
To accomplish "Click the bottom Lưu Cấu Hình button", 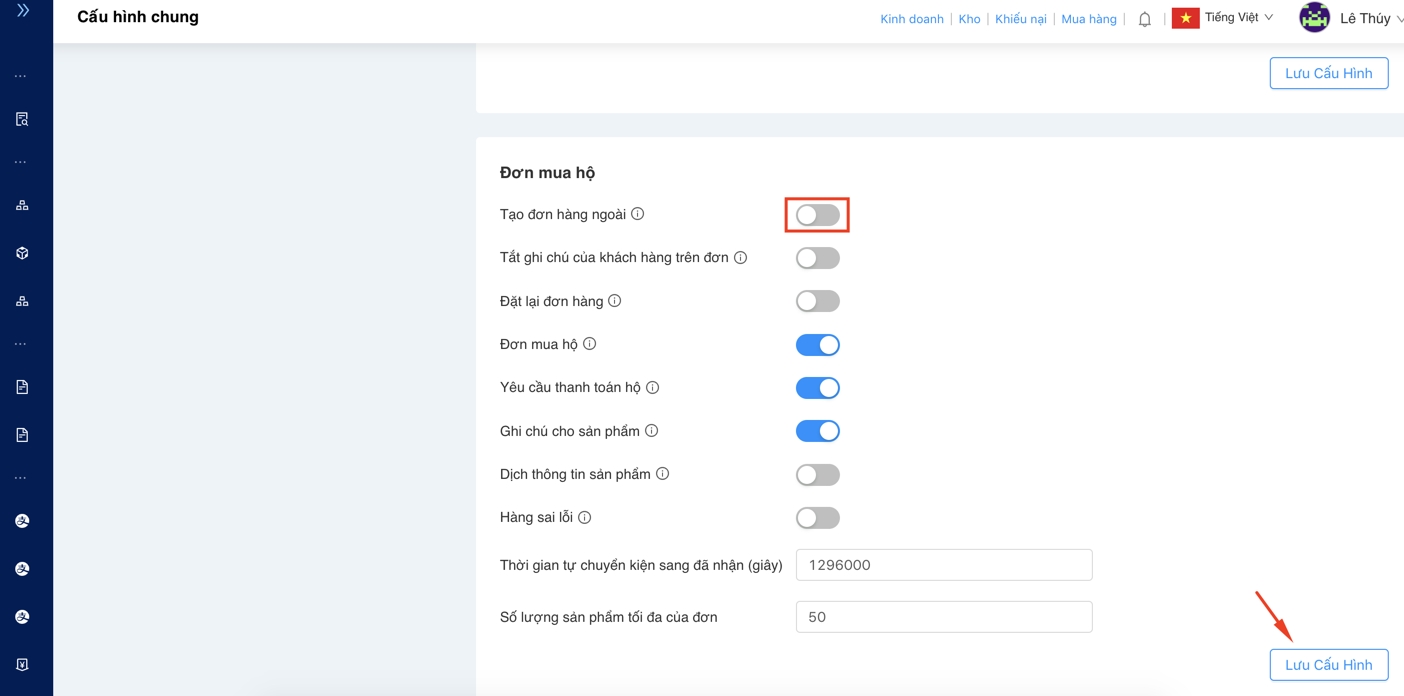I will click(x=1328, y=665).
